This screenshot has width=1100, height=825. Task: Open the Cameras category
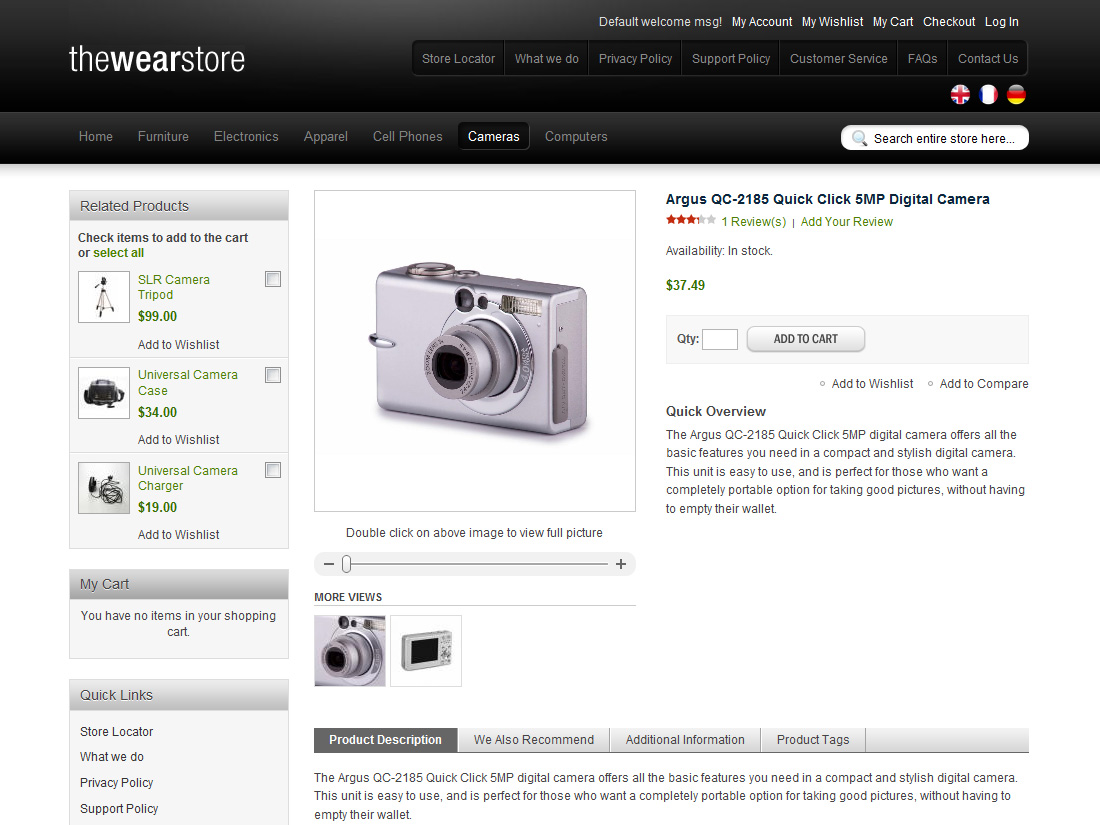click(x=494, y=137)
